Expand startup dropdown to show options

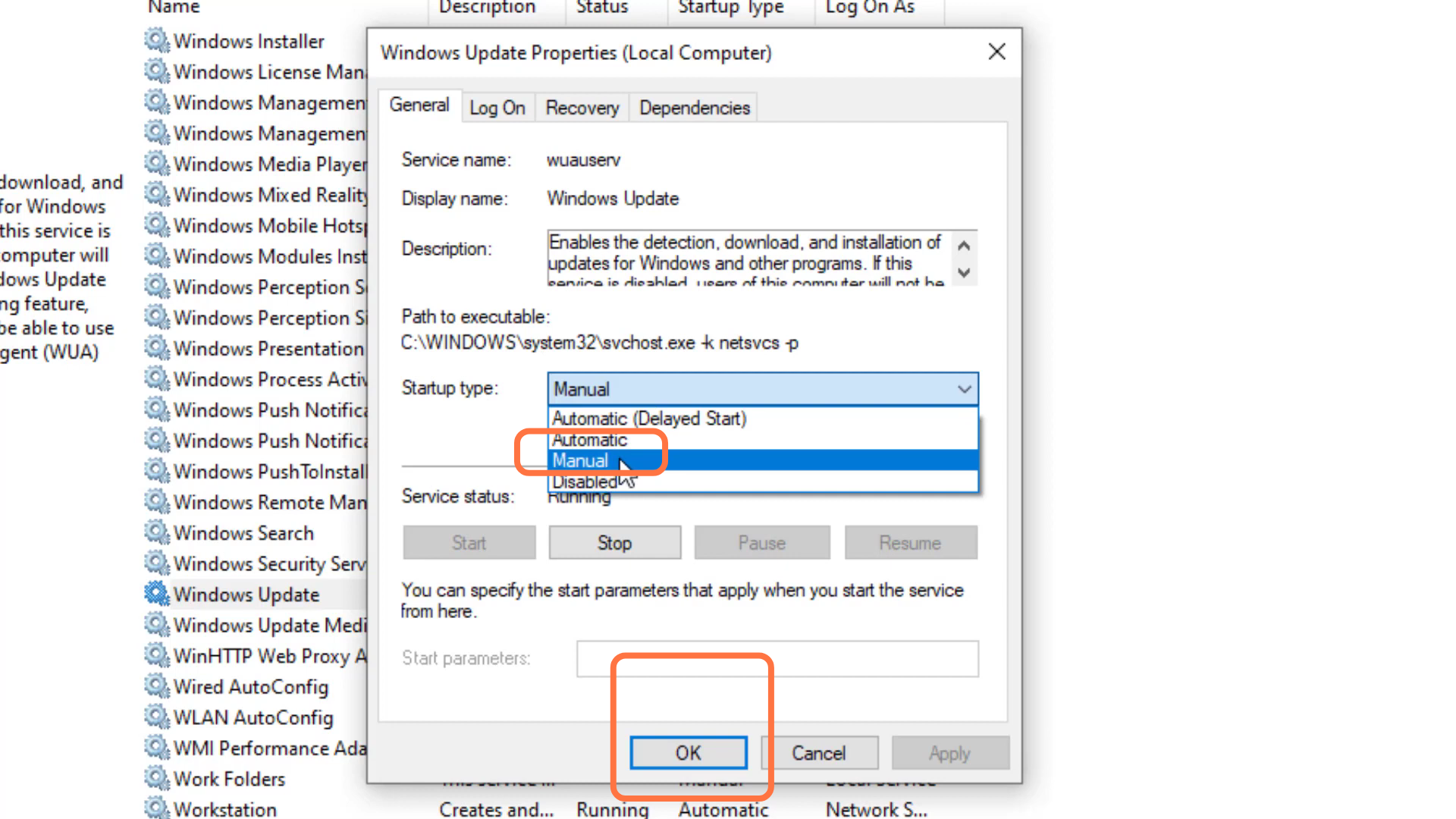click(x=963, y=388)
